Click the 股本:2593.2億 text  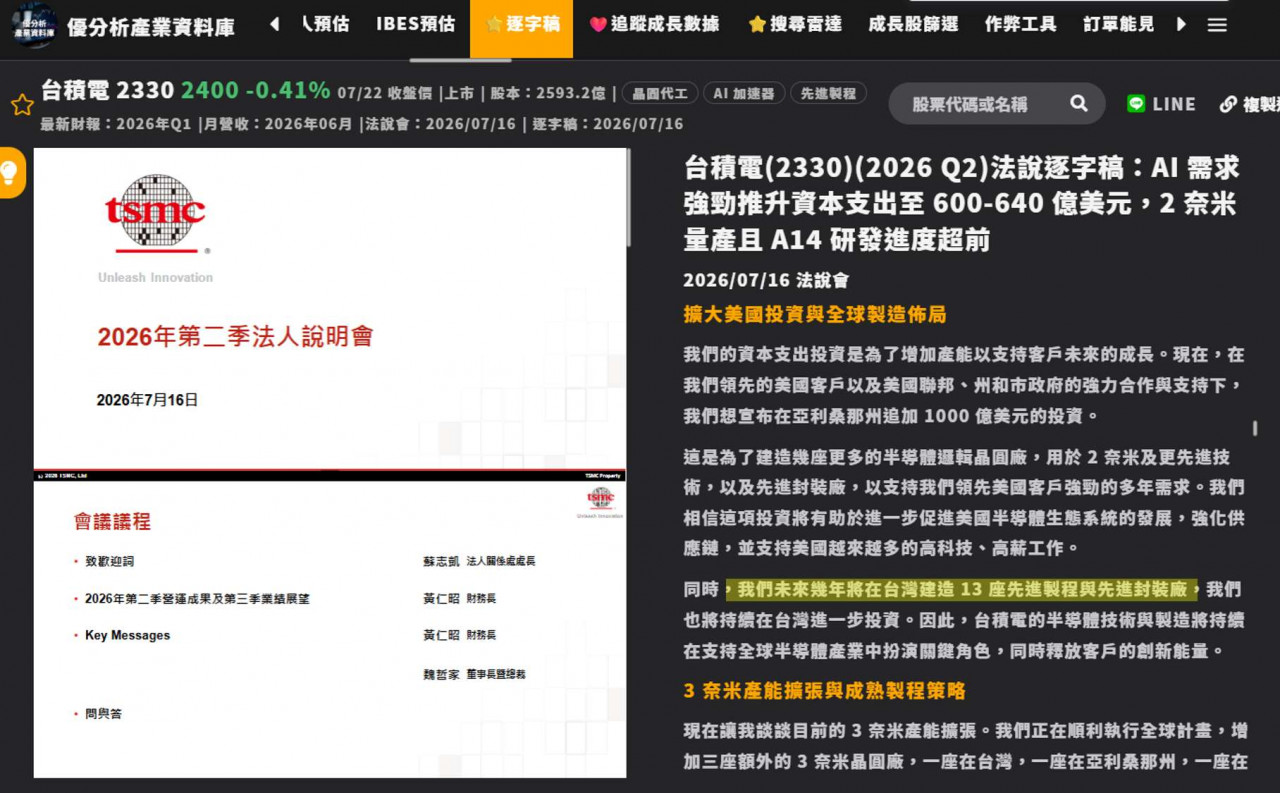pos(546,93)
